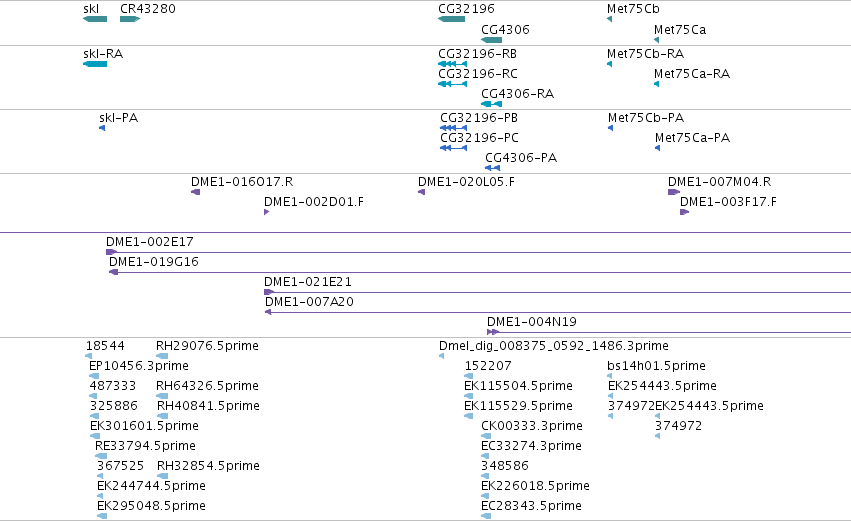Click the CG4306-PA protein feature
851x521 pixels.
tap(492, 168)
